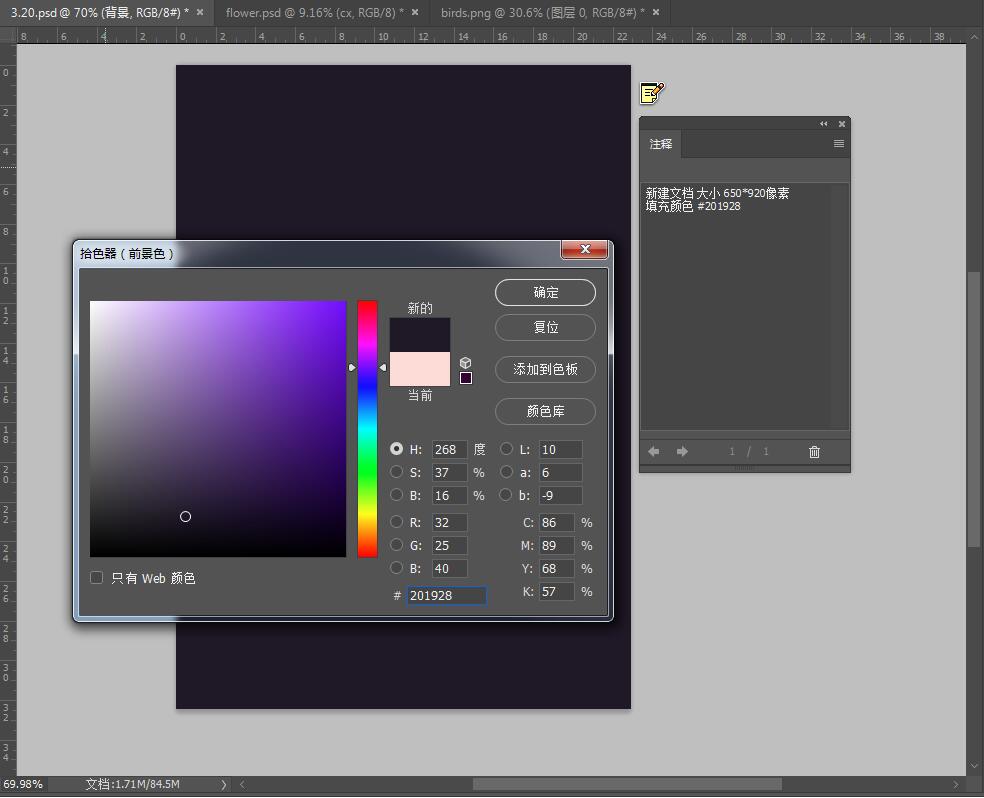Select the R red radio button
The image size is (984, 798).
(x=397, y=522)
